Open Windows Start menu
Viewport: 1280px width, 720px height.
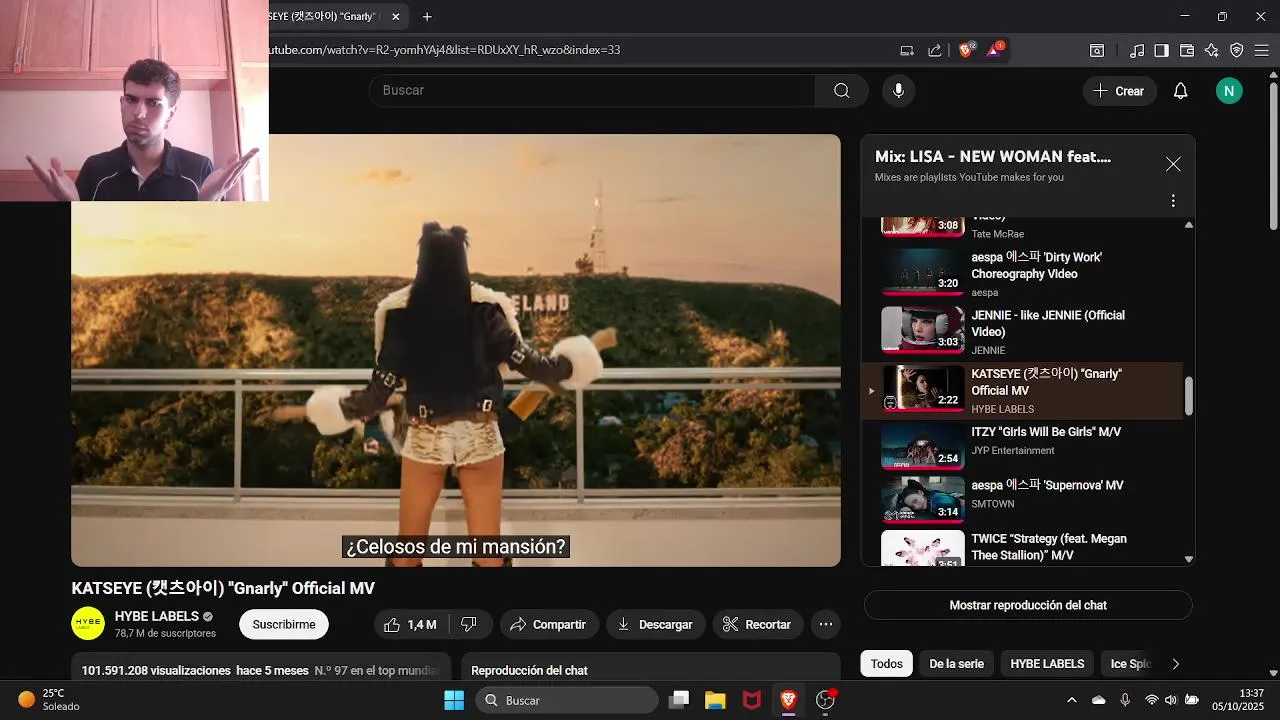coord(454,700)
